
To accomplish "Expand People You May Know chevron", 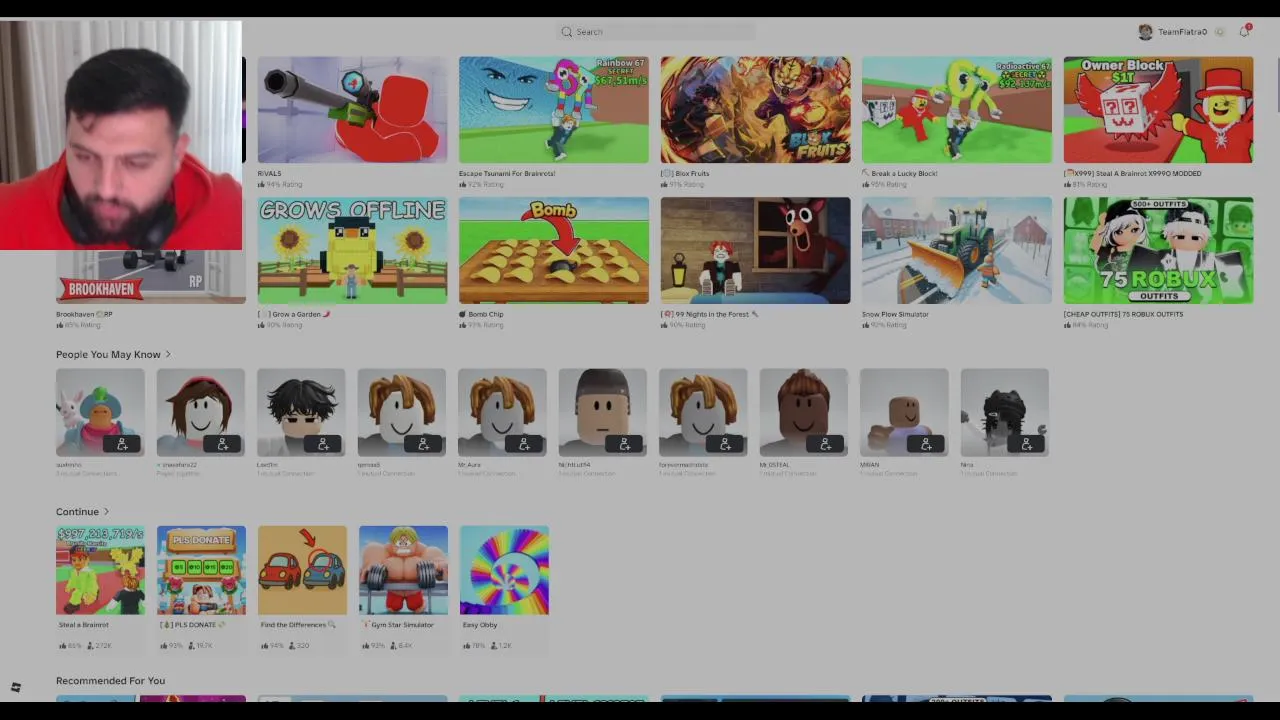I will 168,354.
